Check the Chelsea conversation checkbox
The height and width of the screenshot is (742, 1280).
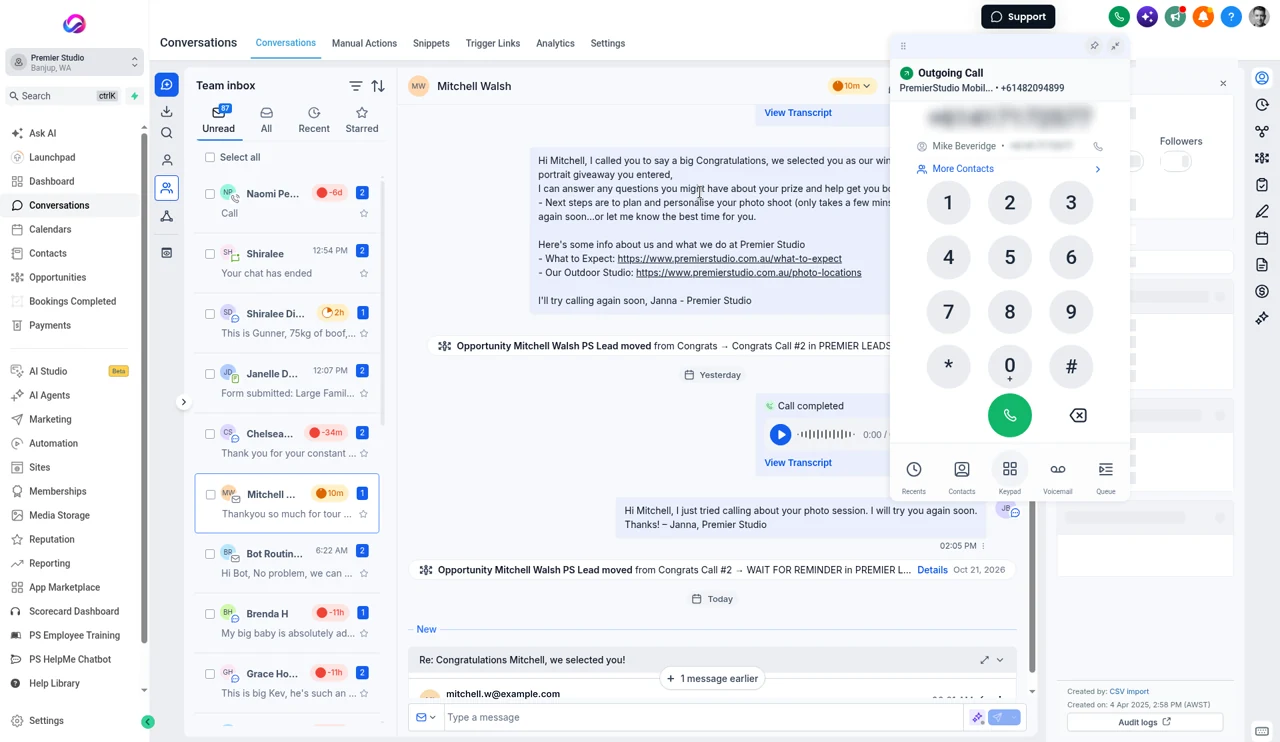pyautogui.click(x=210, y=434)
